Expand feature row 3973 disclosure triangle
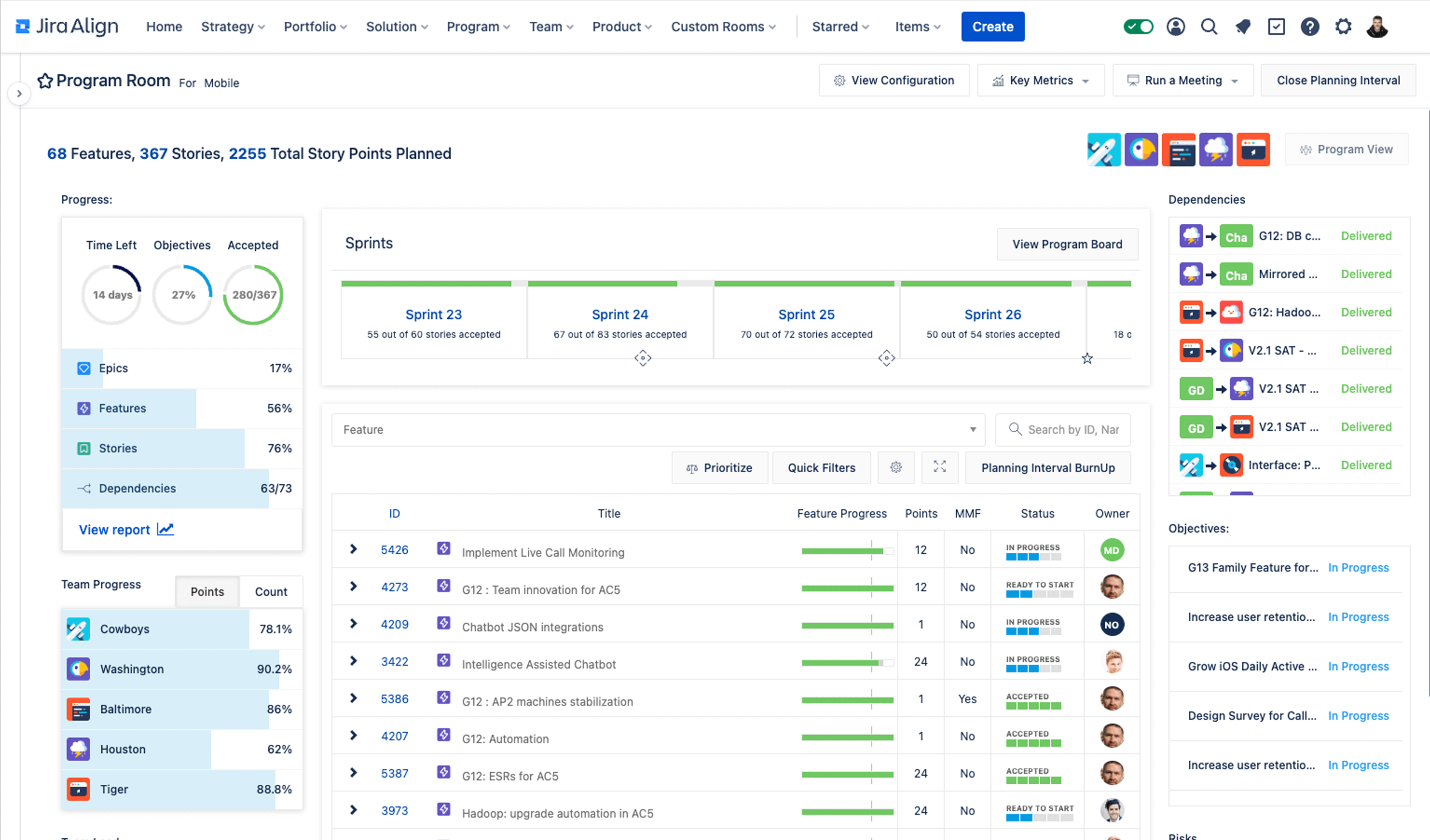The height and width of the screenshot is (840, 1430). tap(354, 809)
